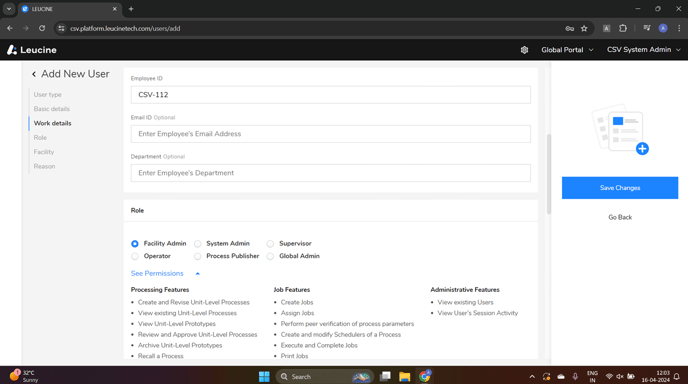Jump to Basic details section

point(51,109)
